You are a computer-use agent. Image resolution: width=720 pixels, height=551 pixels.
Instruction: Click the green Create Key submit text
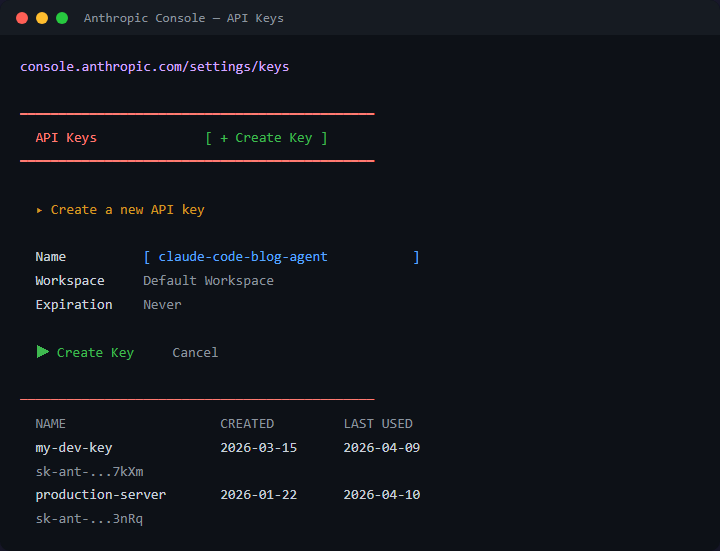[95, 353]
